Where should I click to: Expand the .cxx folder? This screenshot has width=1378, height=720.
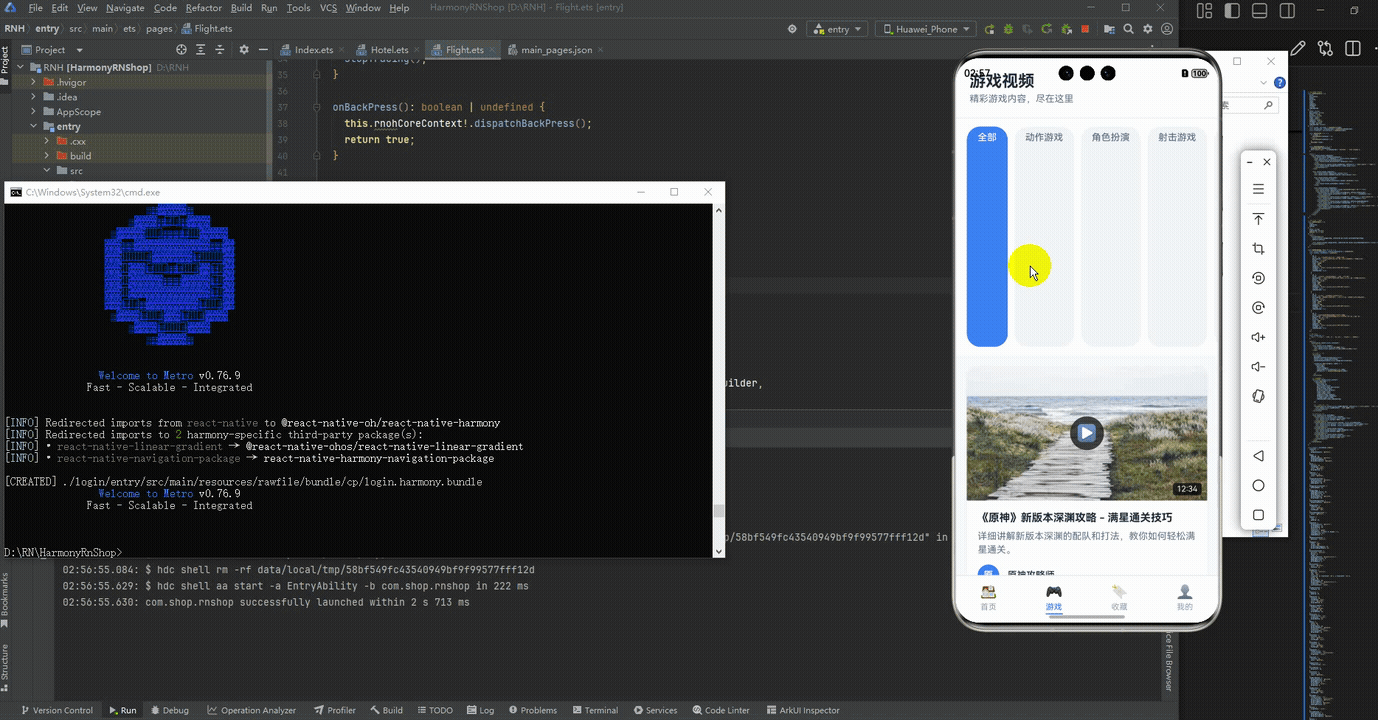pos(47,141)
